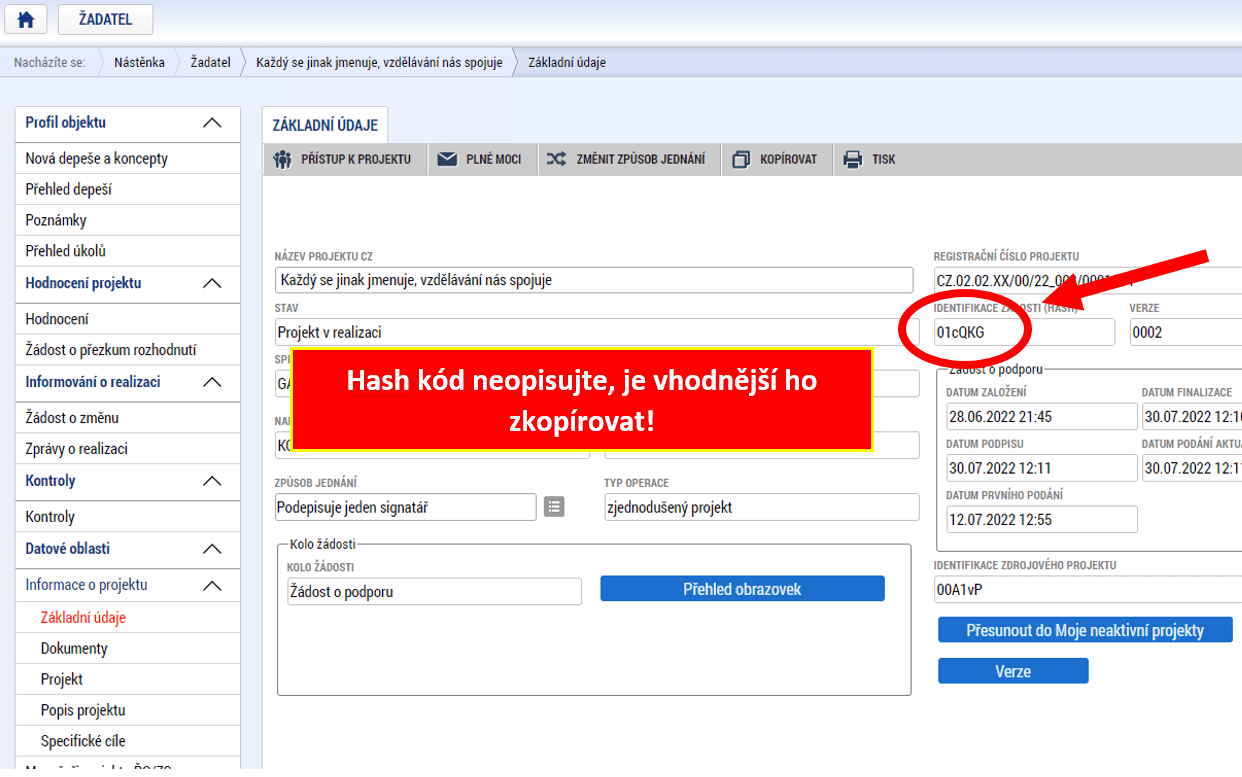Collapse Informace o projektu tree
Viewport: 1242px width, 777px height.
pos(212,585)
